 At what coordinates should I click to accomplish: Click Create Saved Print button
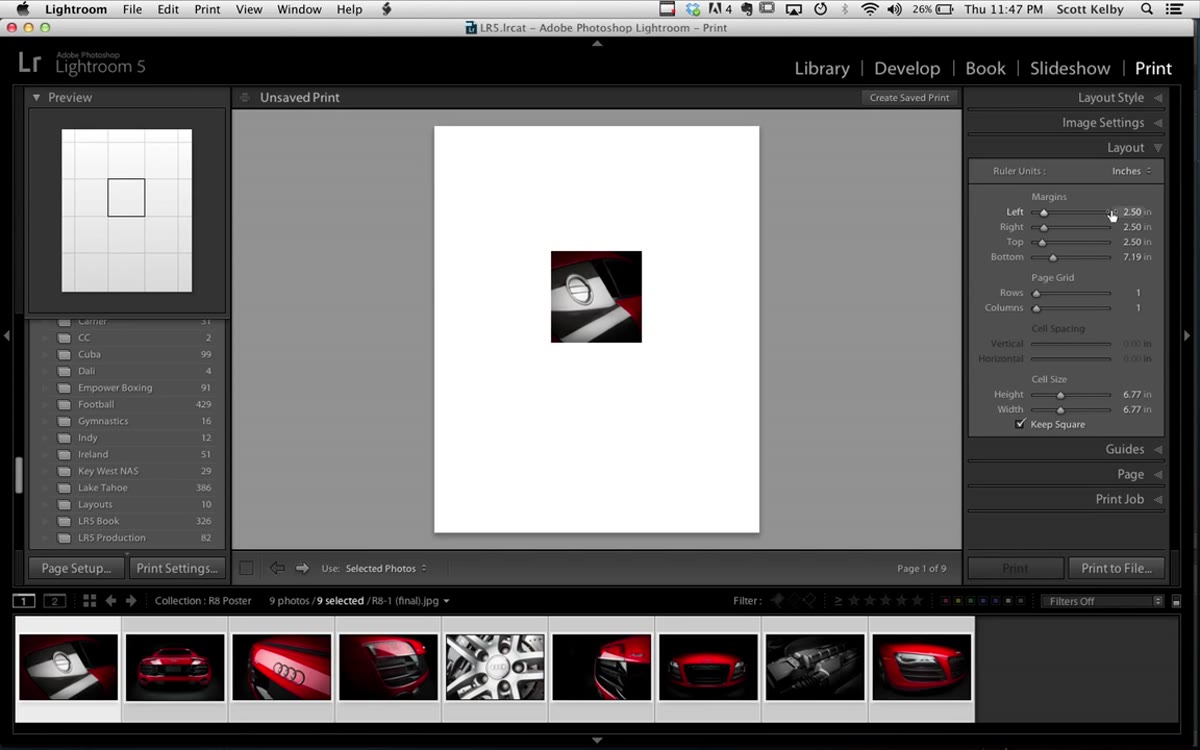[910, 98]
